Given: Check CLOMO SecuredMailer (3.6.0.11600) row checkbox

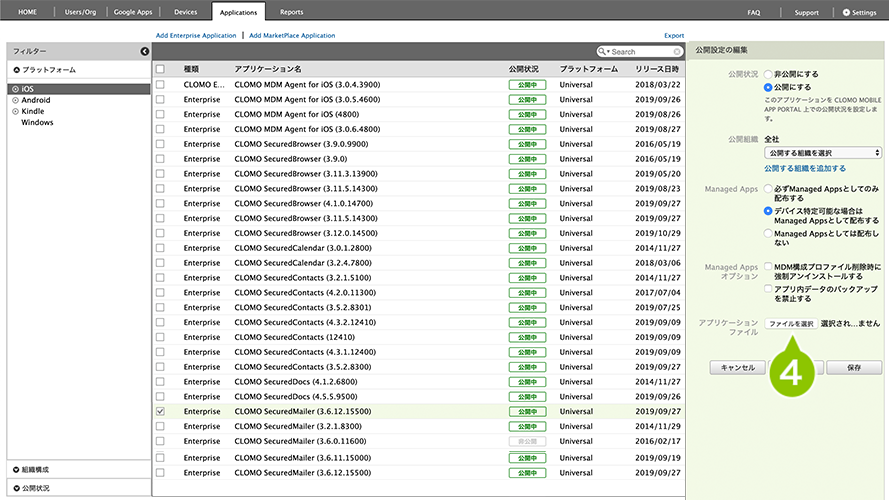Looking at the screenshot, I should pyautogui.click(x=160, y=441).
